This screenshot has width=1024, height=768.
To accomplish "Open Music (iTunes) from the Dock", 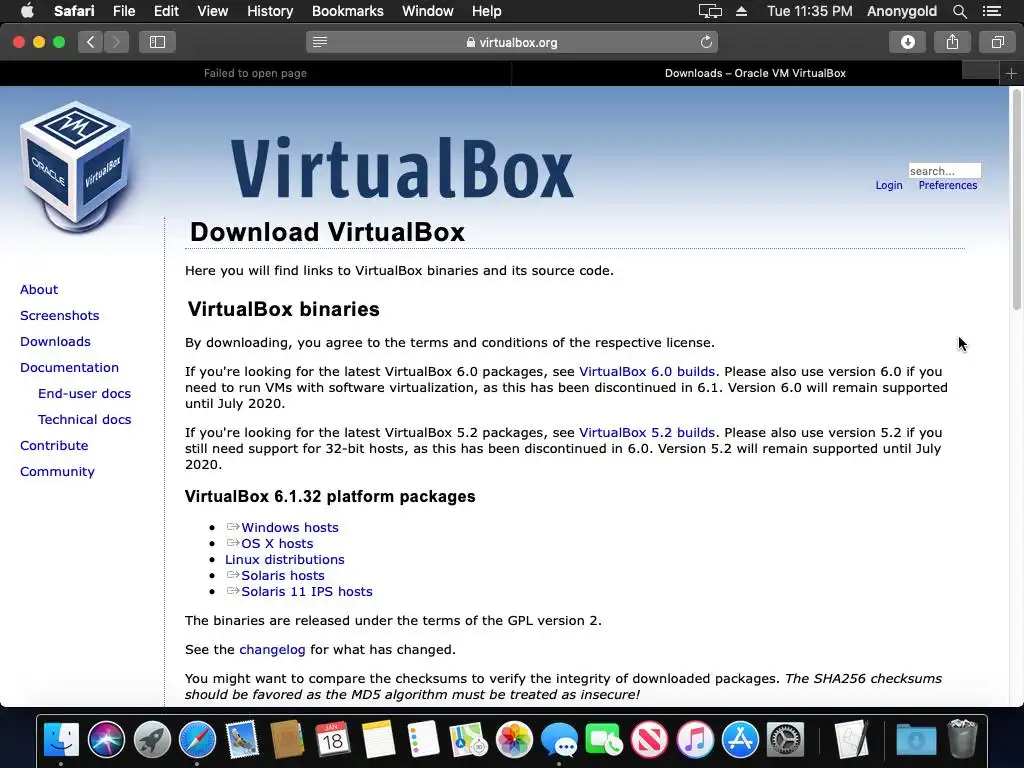I will 695,740.
